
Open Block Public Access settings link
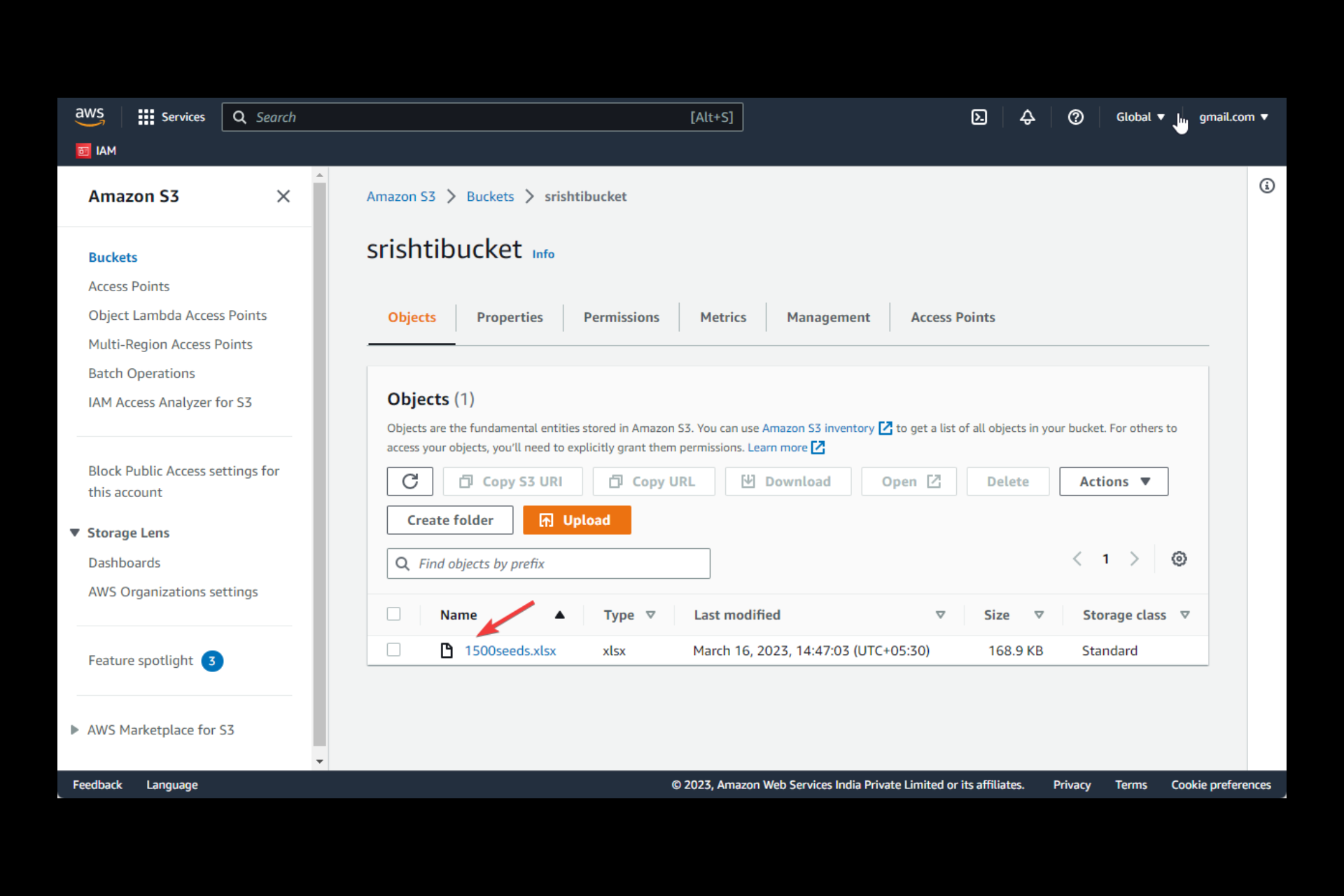183,481
